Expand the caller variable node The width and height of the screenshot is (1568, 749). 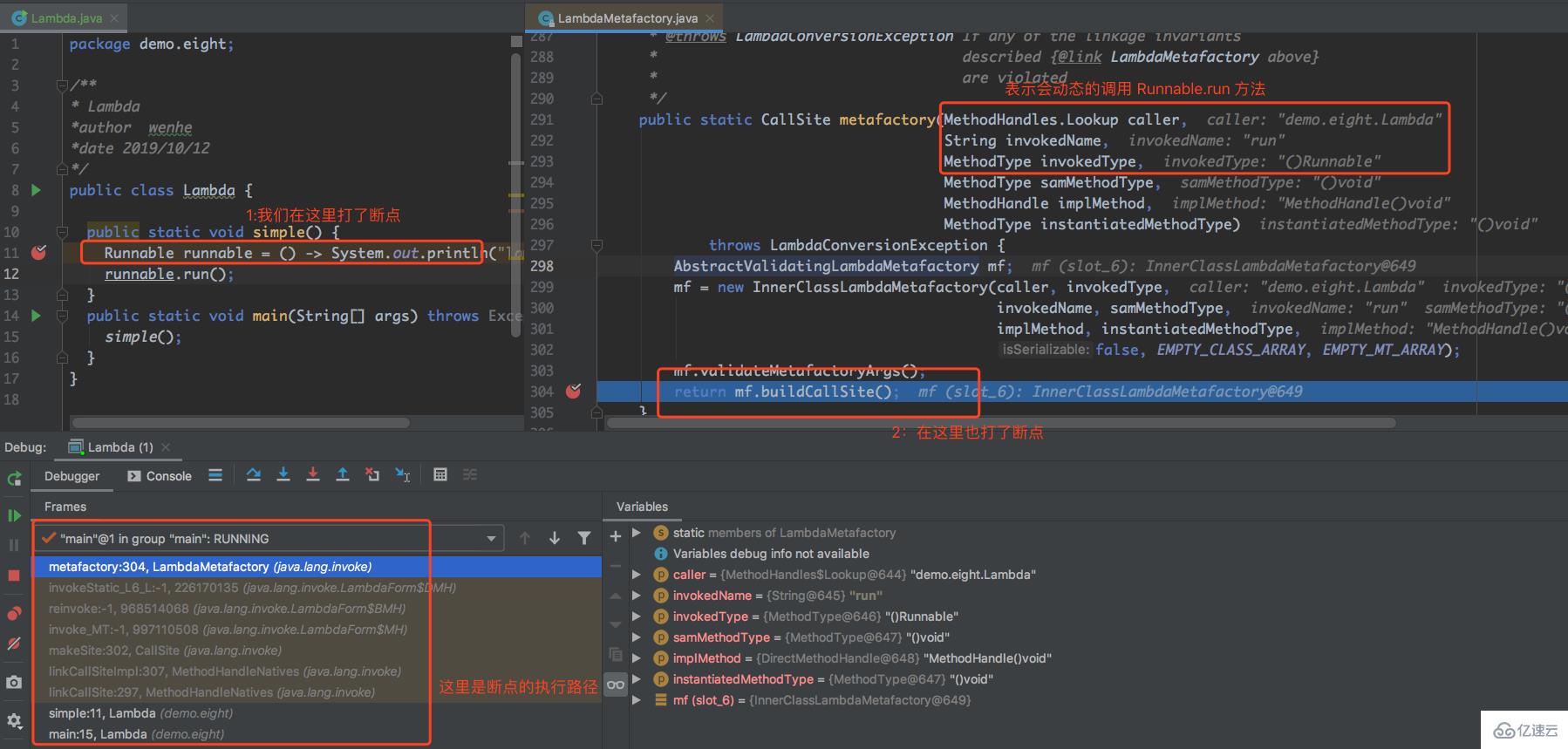637,575
